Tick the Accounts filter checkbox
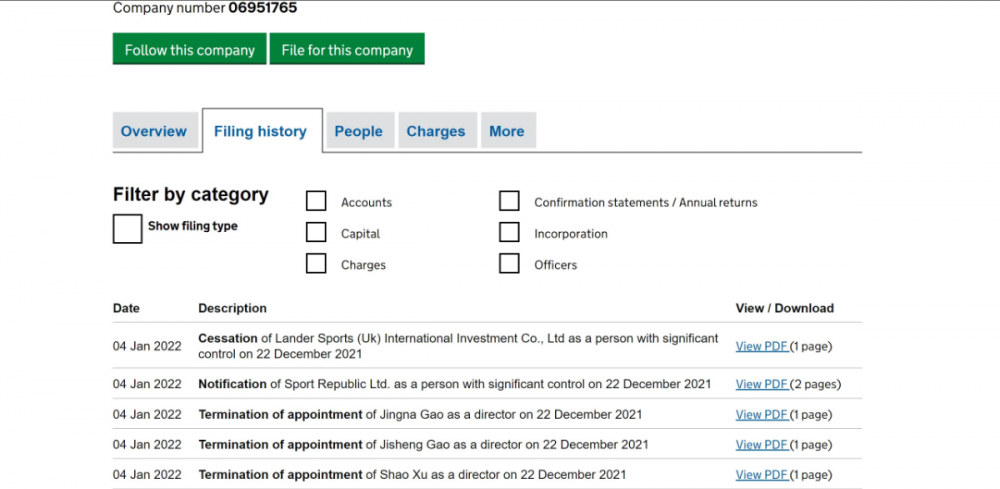The height and width of the screenshot is (489, 1000). 316,201
